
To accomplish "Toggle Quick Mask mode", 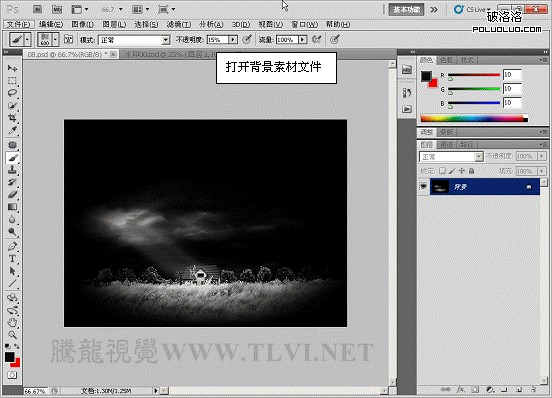I will (12, 375).
